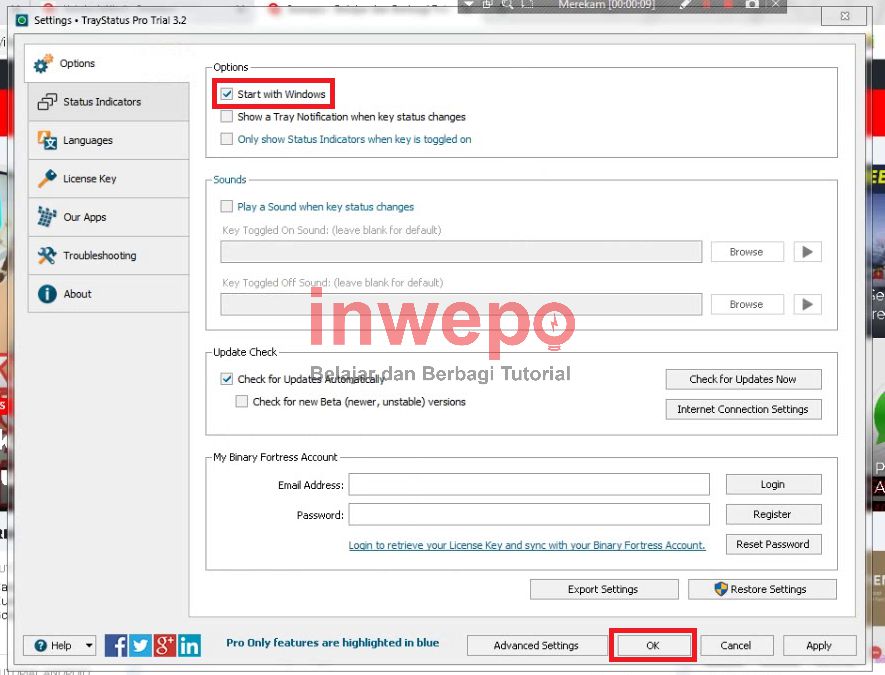Click Restore Settings button

pyautogui.click(x=763, y=589)
